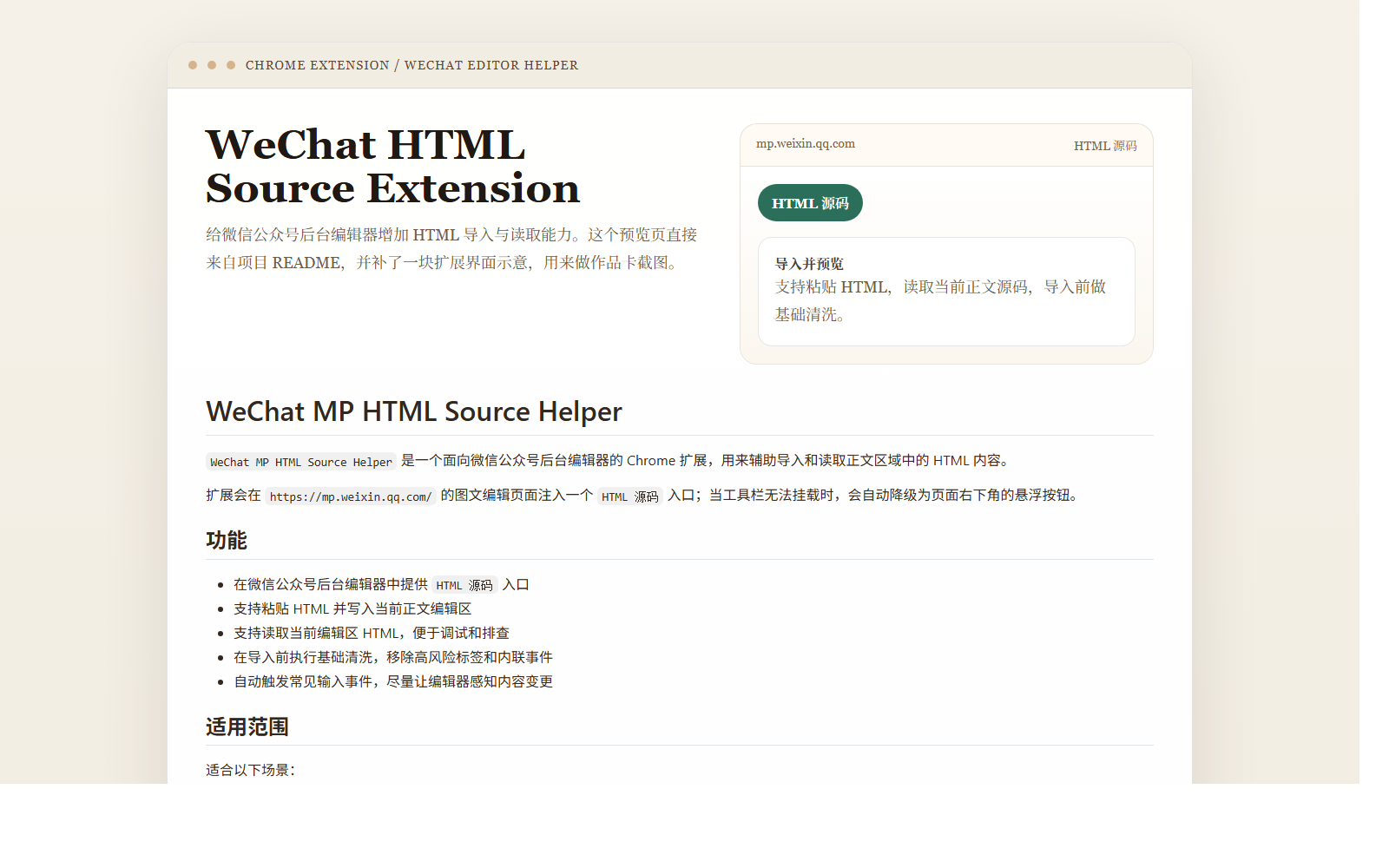Click the green HTML 源码 pill button
1389x868 pixels.
click(809, 203)
